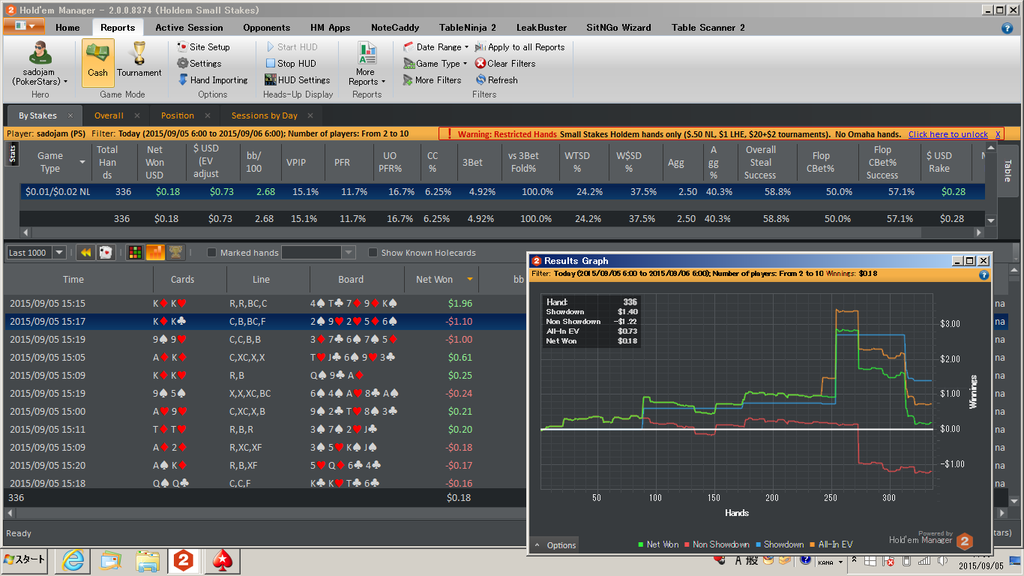
Task: Open Internet Explorer from the taskbar
Action: click(73, 560)
